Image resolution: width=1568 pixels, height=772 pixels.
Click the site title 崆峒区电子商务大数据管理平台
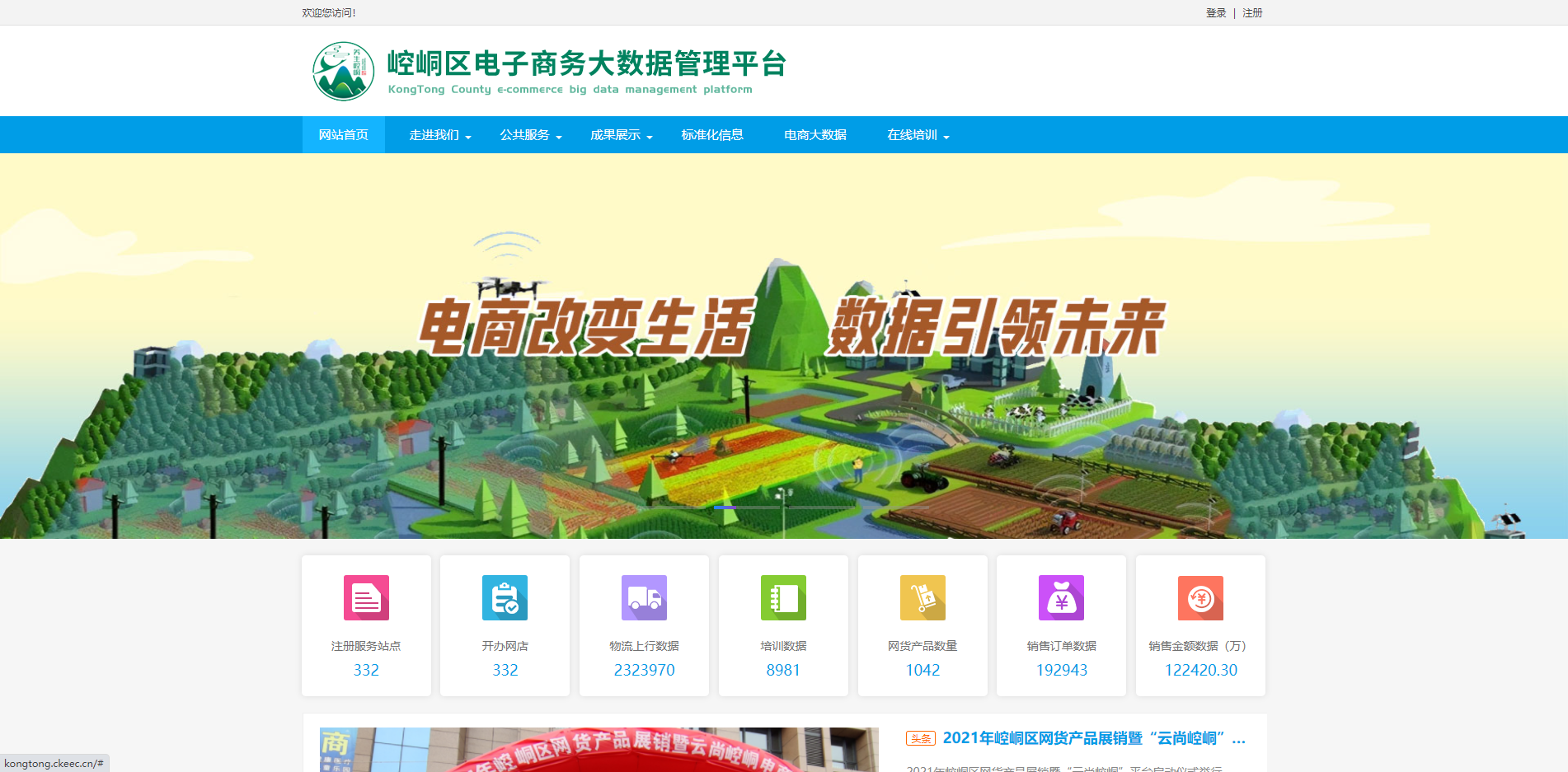tap(587, 63)
